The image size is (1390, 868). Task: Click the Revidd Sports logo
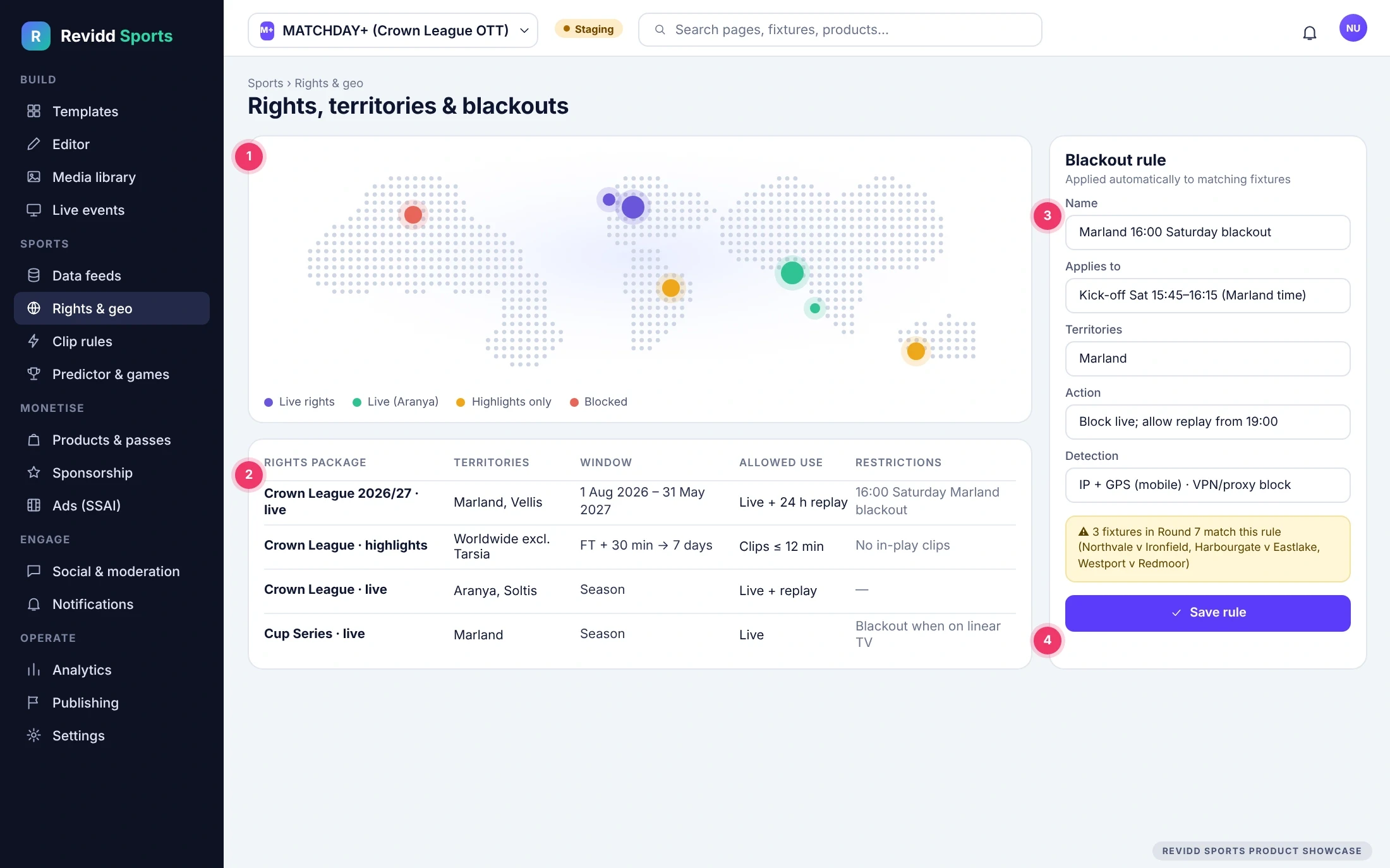coord(97,36)
